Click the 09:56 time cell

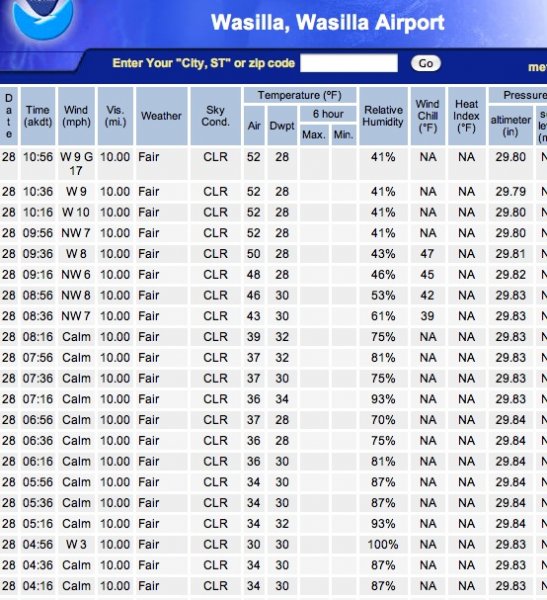(38, 233)
